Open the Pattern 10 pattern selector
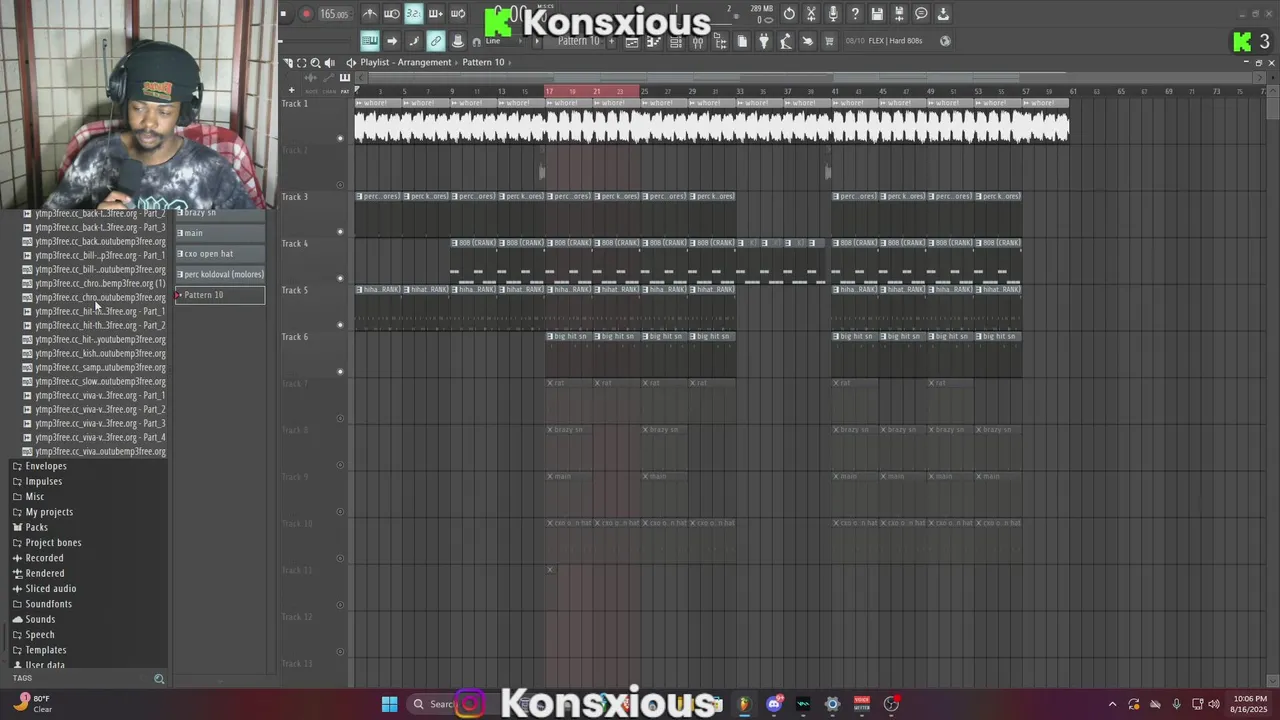 (578, 41)
